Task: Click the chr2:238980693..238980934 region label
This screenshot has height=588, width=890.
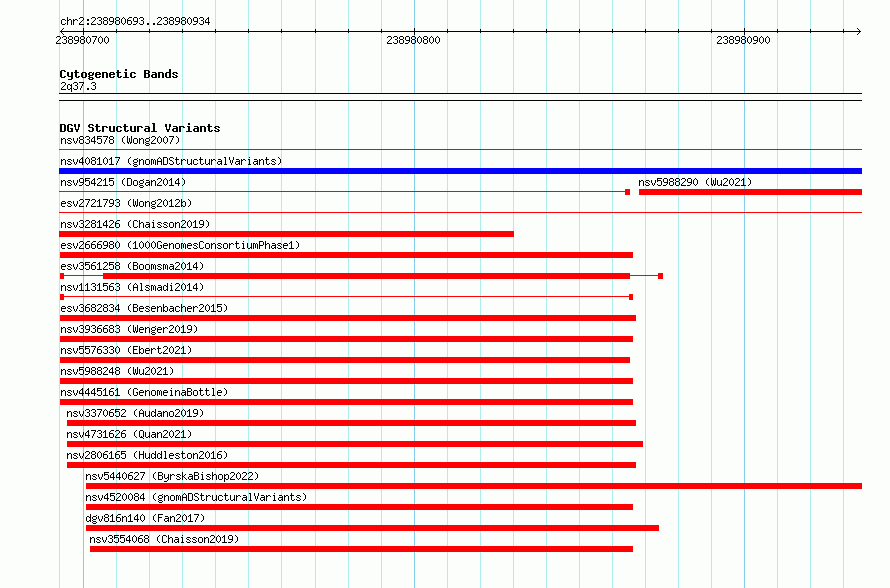Action: coord(135,22)
